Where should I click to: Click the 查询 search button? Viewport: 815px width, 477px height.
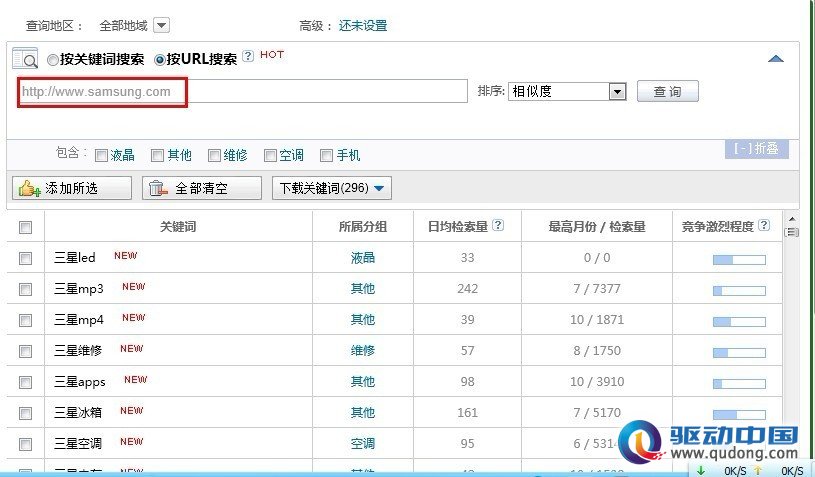[667, 91]
